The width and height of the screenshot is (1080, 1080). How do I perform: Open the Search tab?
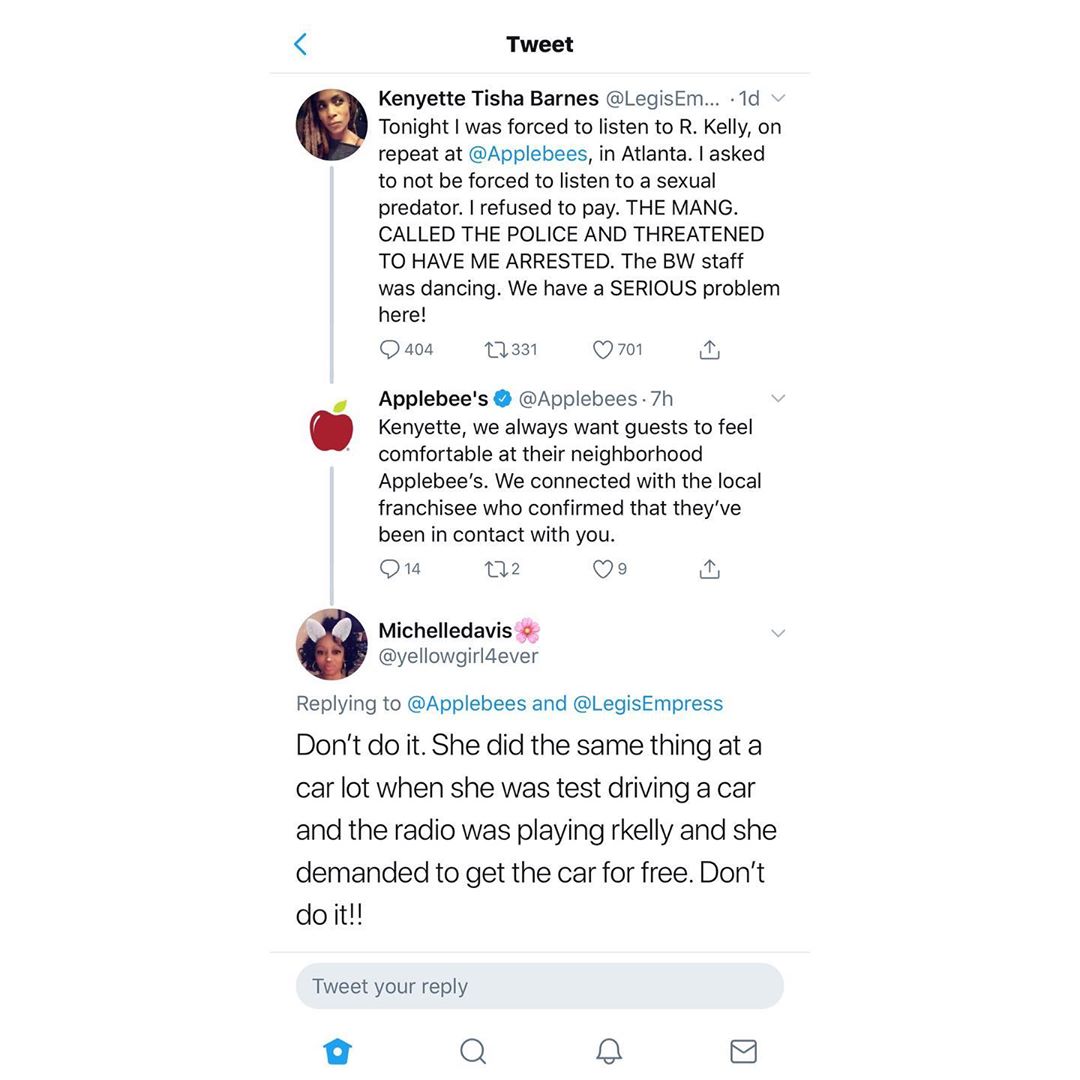(x=473, y=1051)
